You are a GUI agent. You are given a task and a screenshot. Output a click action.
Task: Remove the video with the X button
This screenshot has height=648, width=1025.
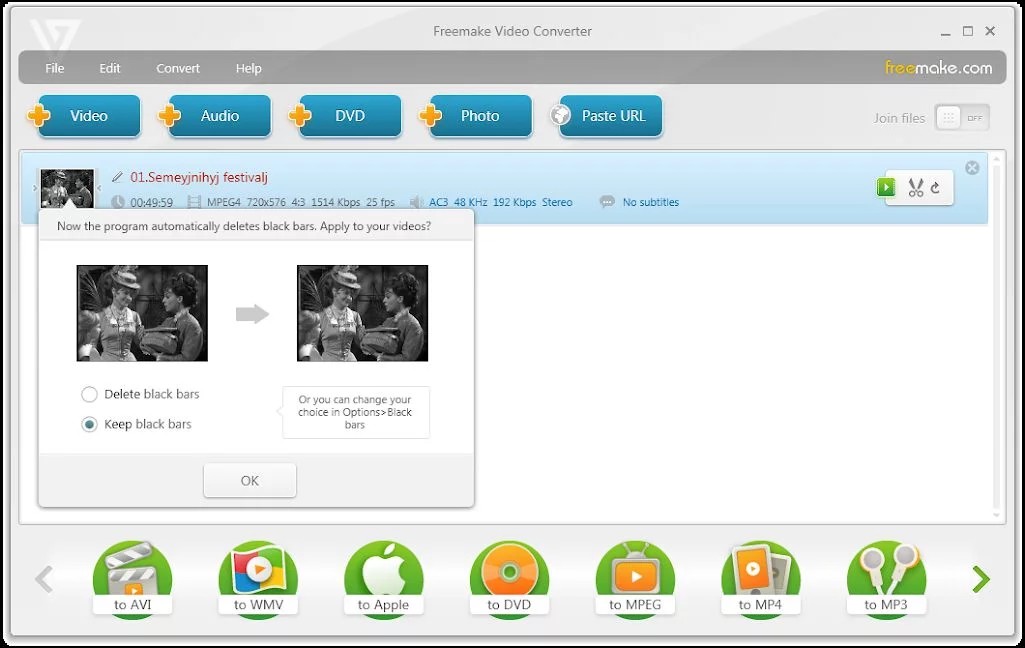click(972, 168)
